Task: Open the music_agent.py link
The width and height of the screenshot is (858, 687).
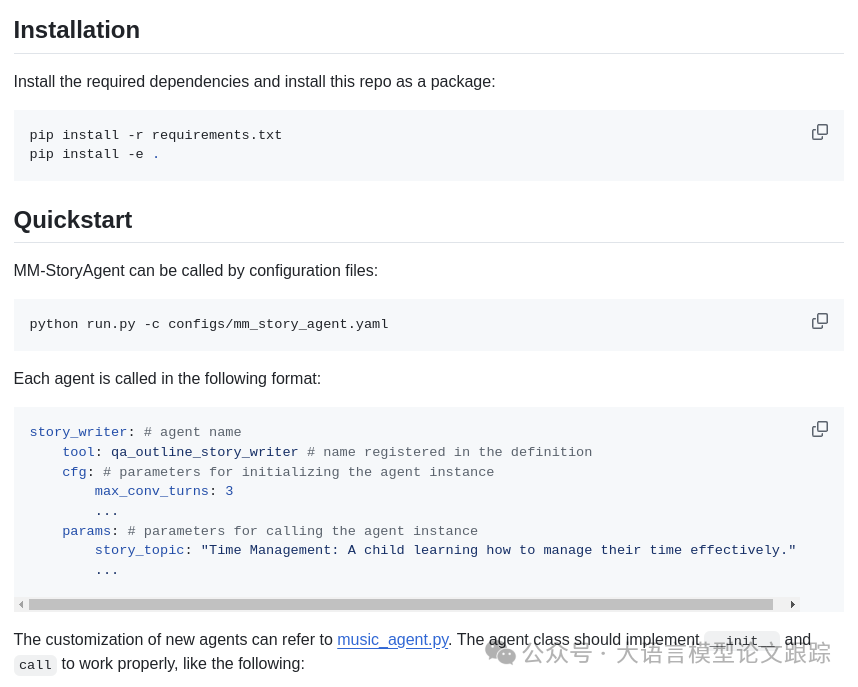Action: (392, 640)
